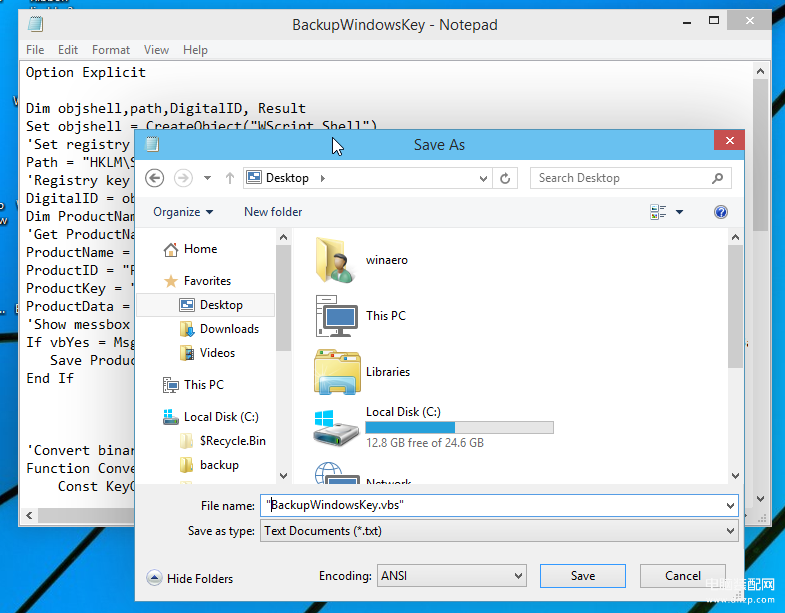Open address bar history dropdown
The height and width of the screenshot is (613, 785).
pos(483,178)
